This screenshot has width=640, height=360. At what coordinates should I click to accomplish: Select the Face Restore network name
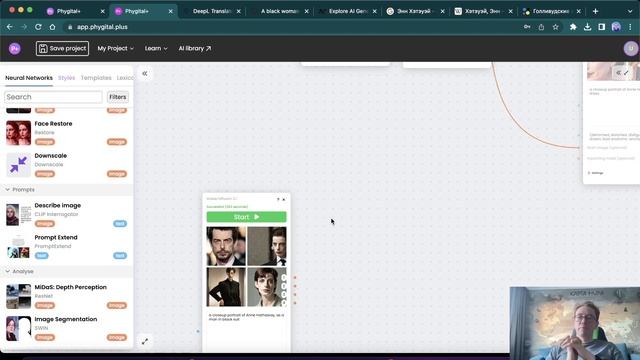tap(53, 124)
